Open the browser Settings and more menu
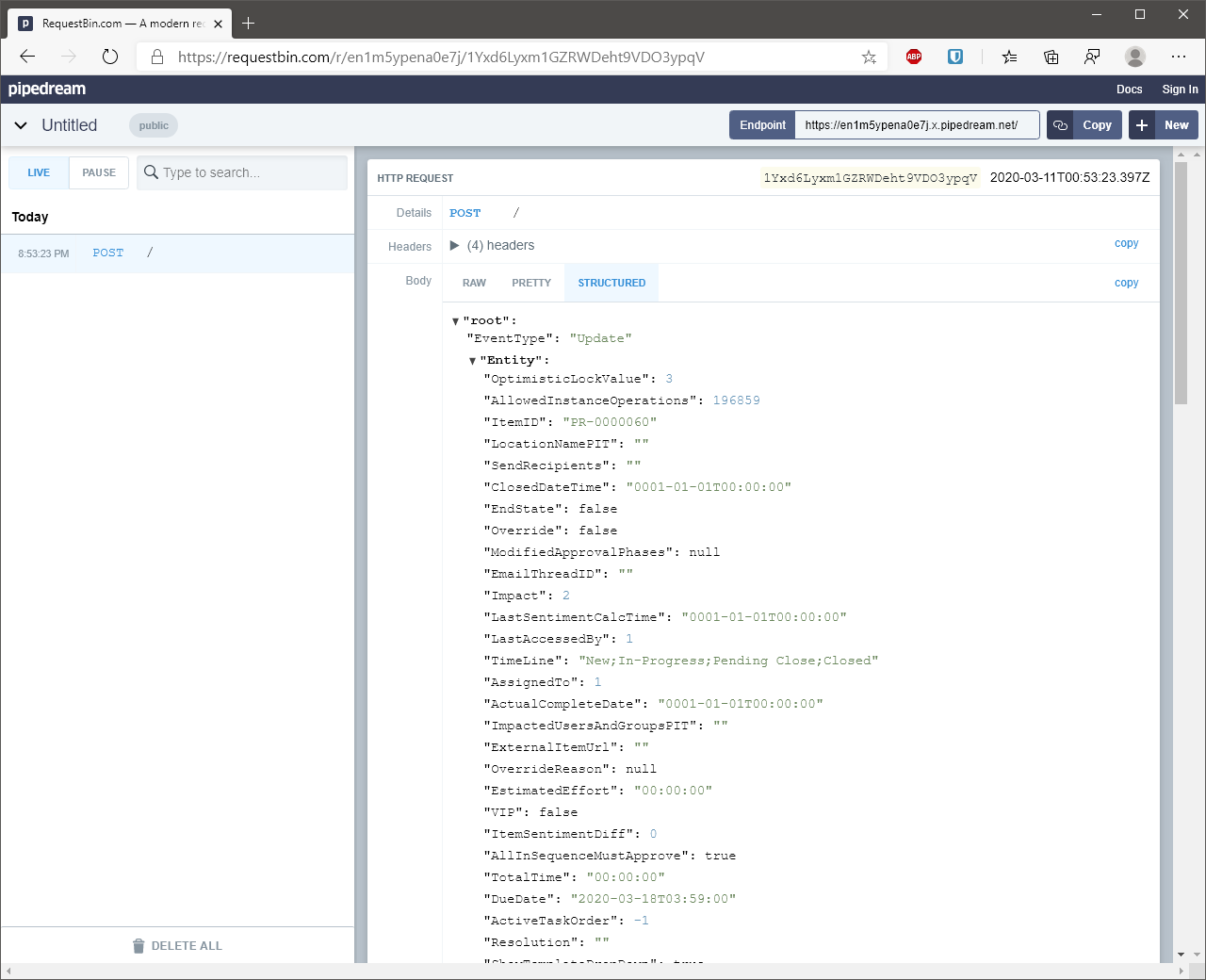 click(1179, 57)
